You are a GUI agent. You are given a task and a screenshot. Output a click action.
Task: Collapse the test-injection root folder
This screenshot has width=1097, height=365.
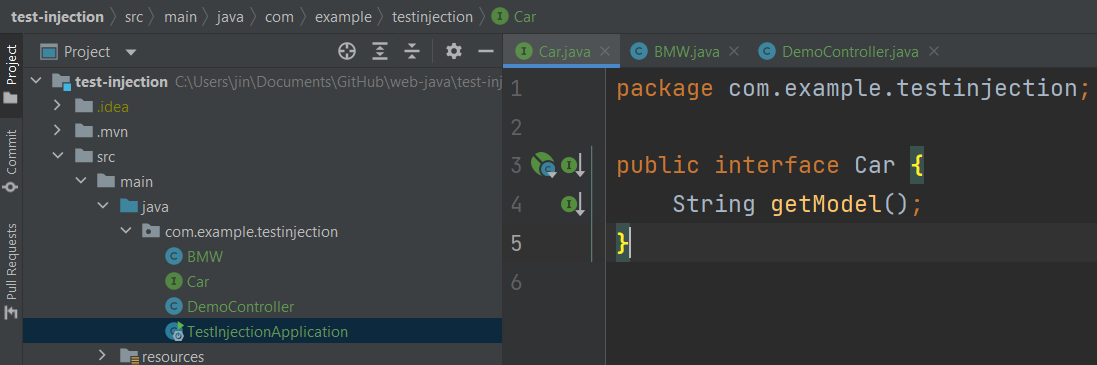click(x=37, y=82)
